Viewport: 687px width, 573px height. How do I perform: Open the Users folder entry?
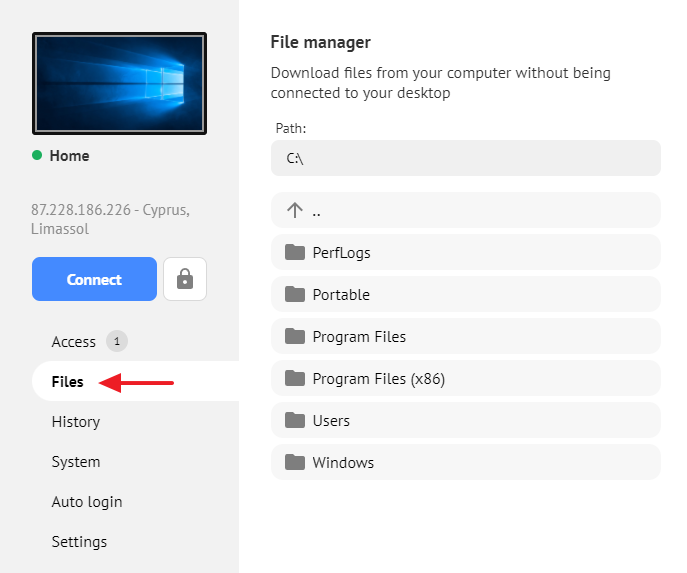pyautogui.click(x=466, y=421)
